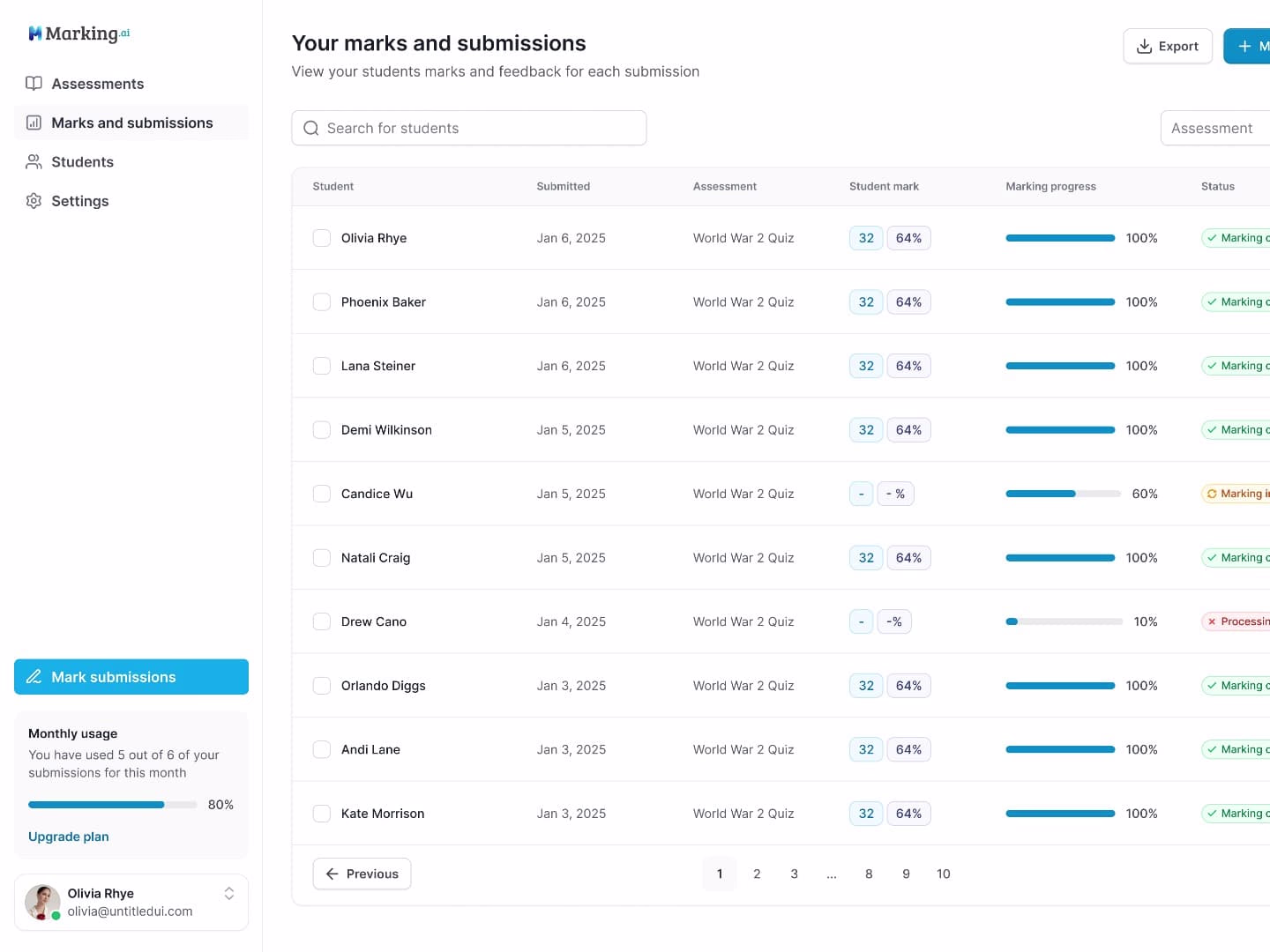1270x952 pixels.
Task: Check the box next to Kate Morrison
Action: pos(322,814)
